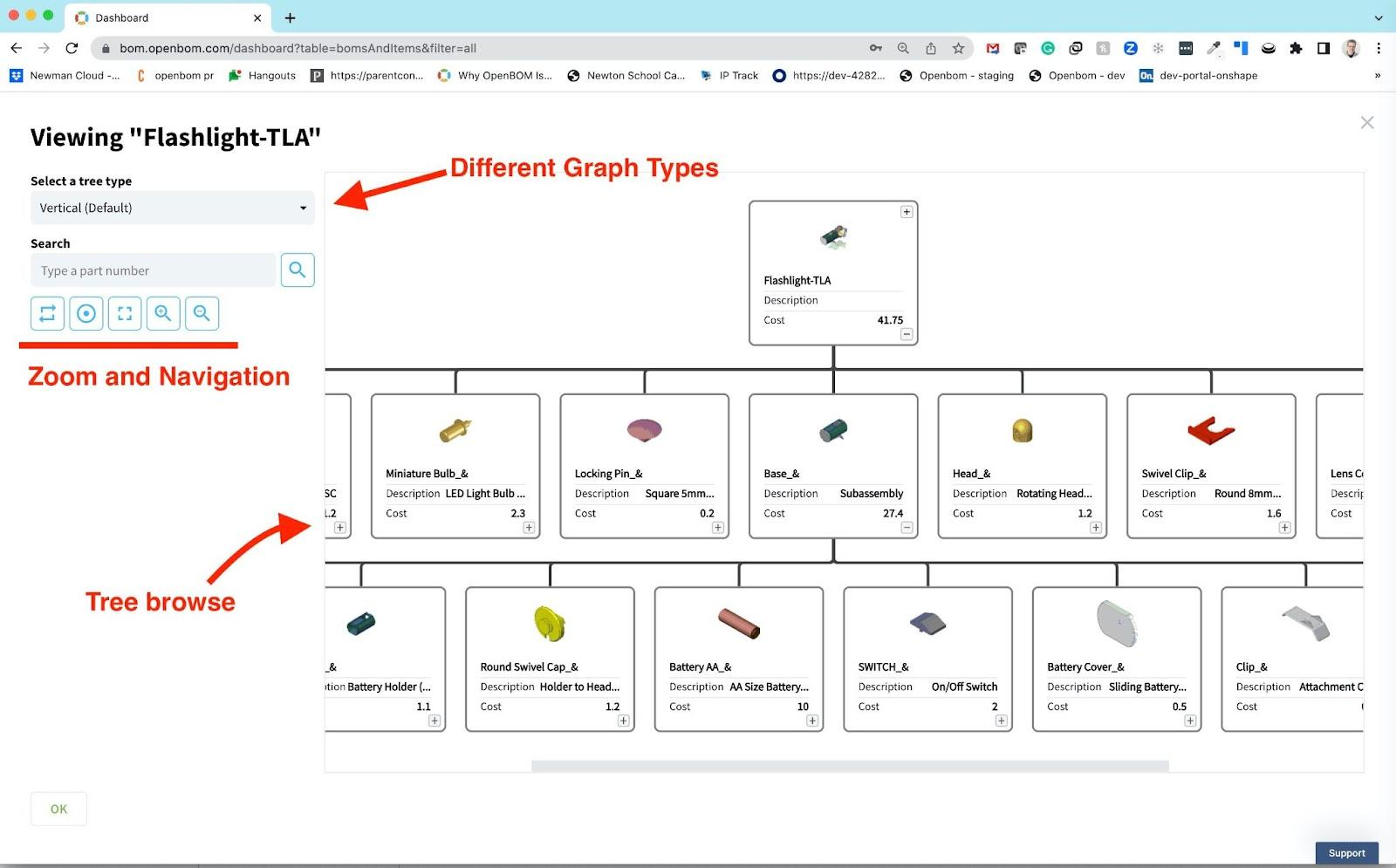
Task: Click the Battery AA_& part thumbnail
Action: 739,623
